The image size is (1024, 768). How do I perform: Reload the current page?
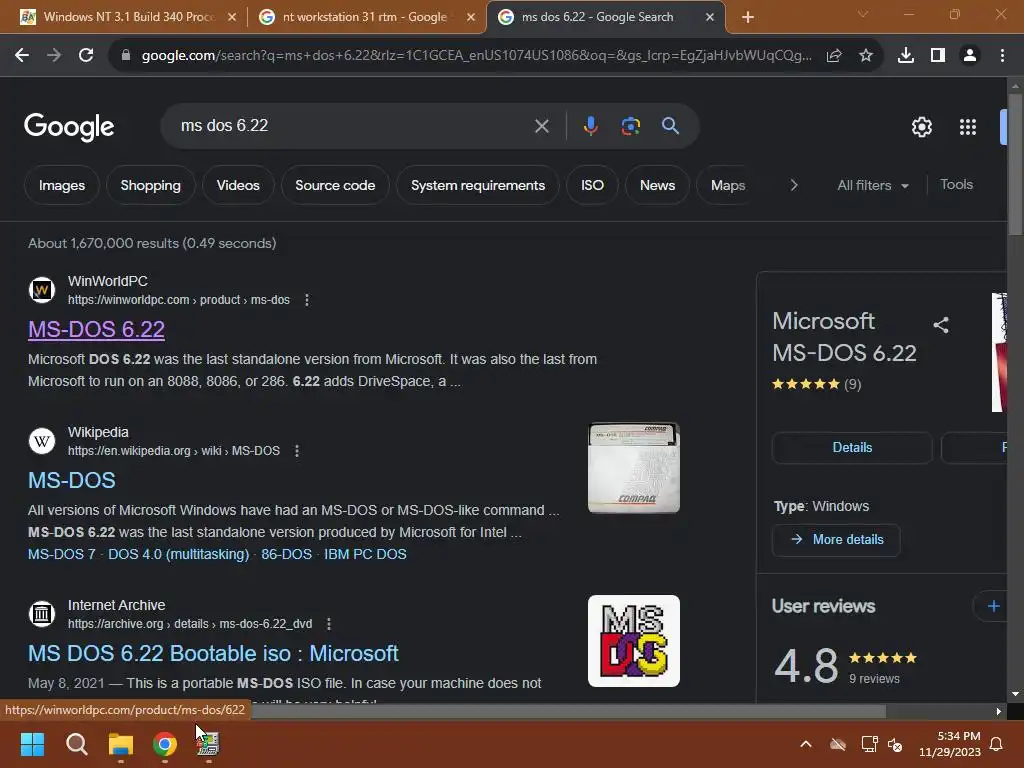pos(86,56)
